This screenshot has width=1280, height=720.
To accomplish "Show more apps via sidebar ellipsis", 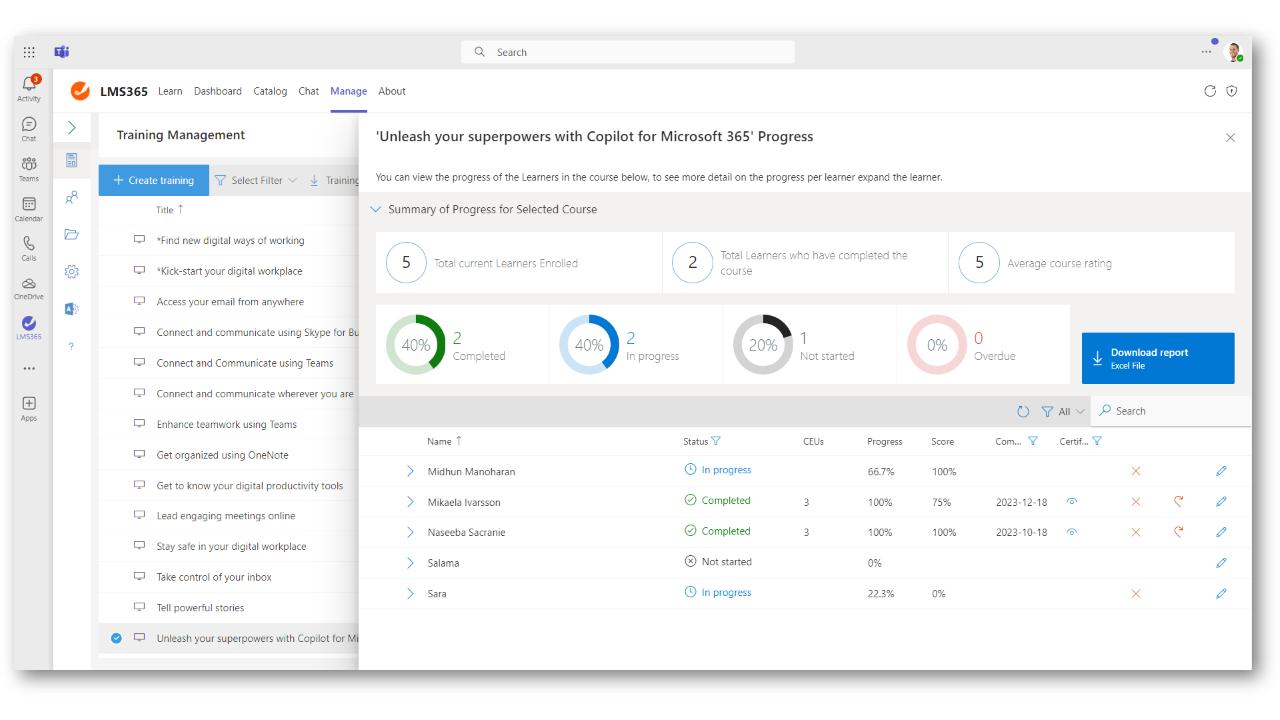I will pos(29,368).
